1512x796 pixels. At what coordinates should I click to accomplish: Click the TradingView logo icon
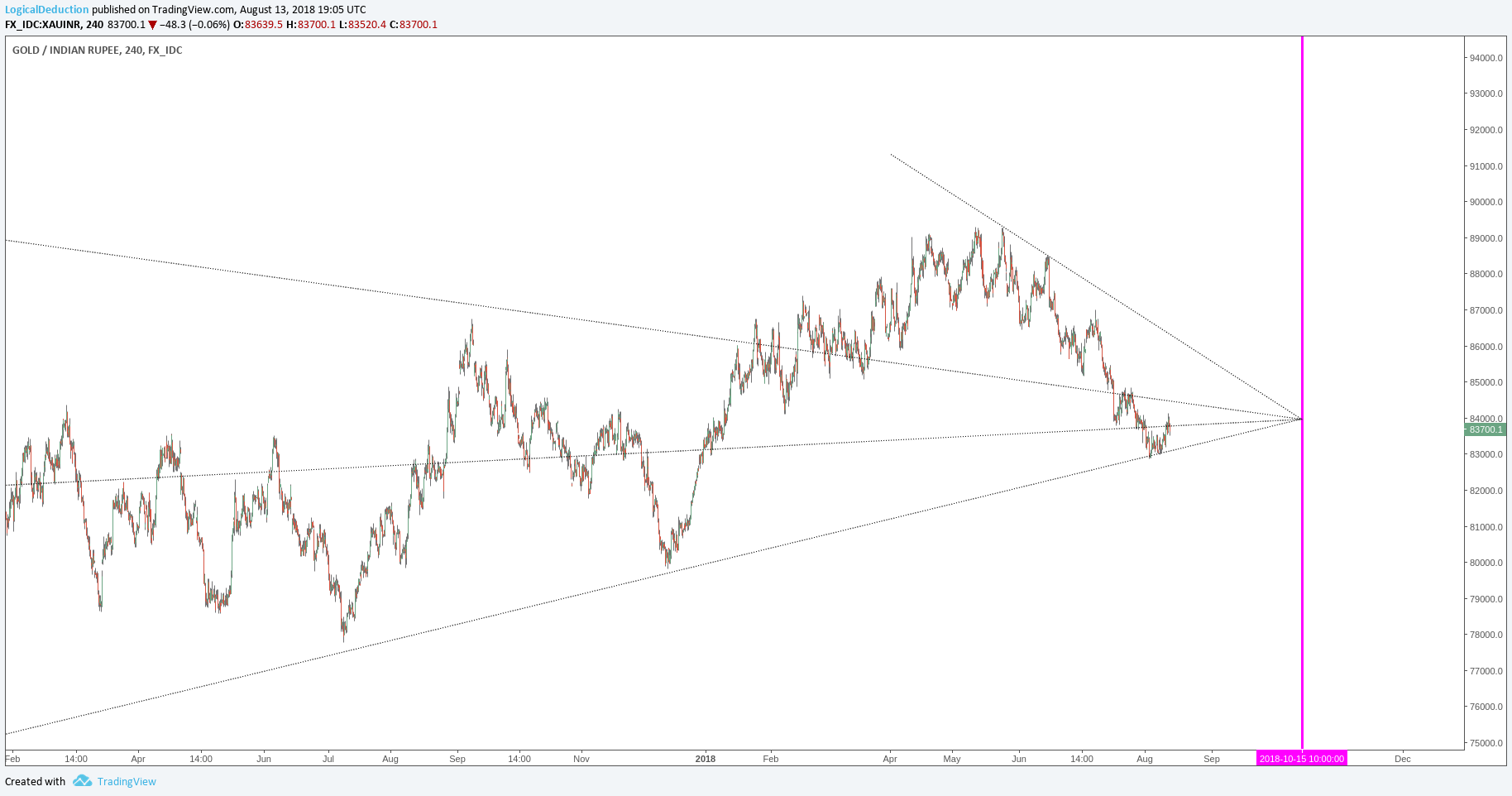tap(82, 781)
